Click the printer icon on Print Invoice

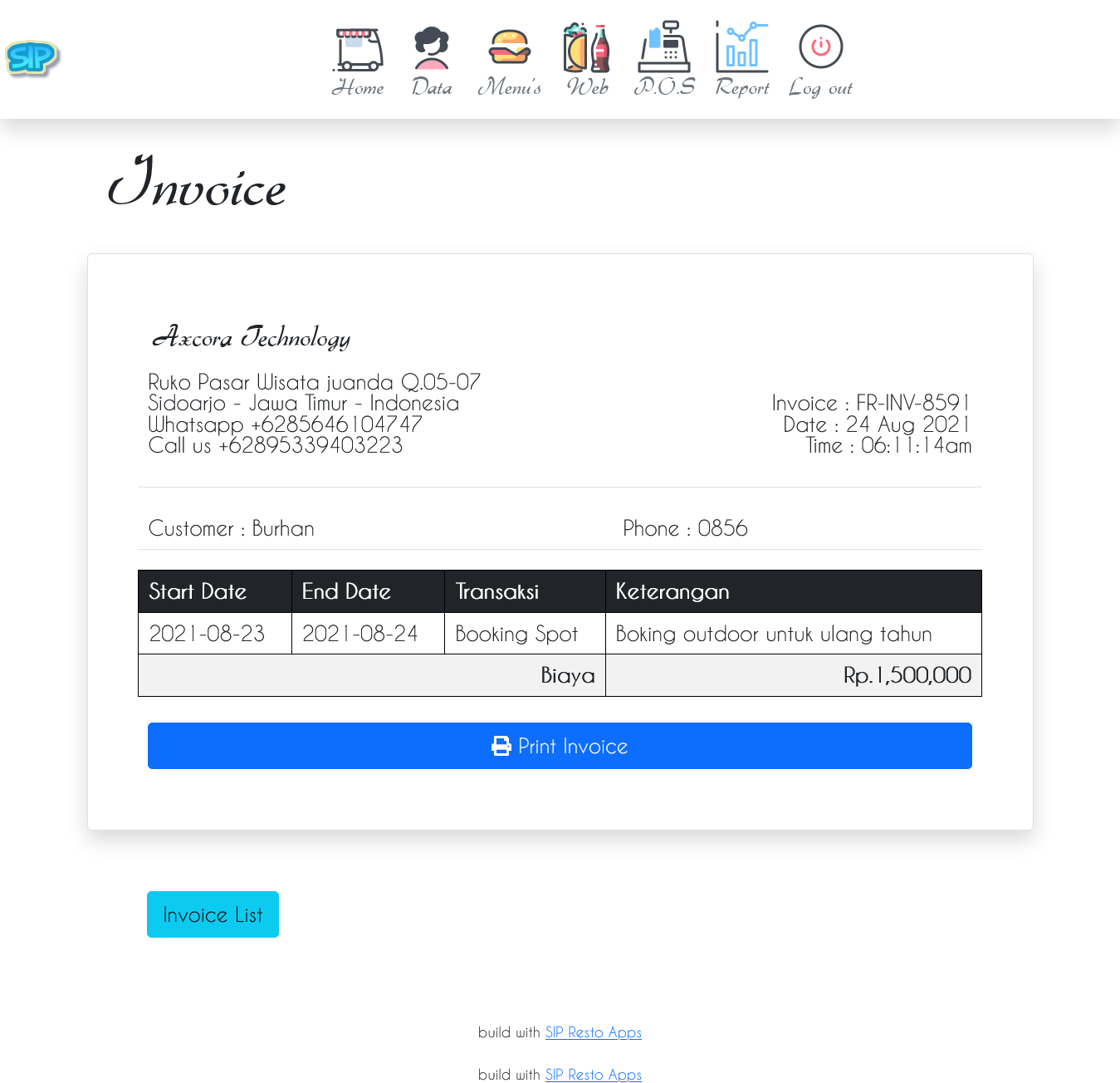click(501, 746)
